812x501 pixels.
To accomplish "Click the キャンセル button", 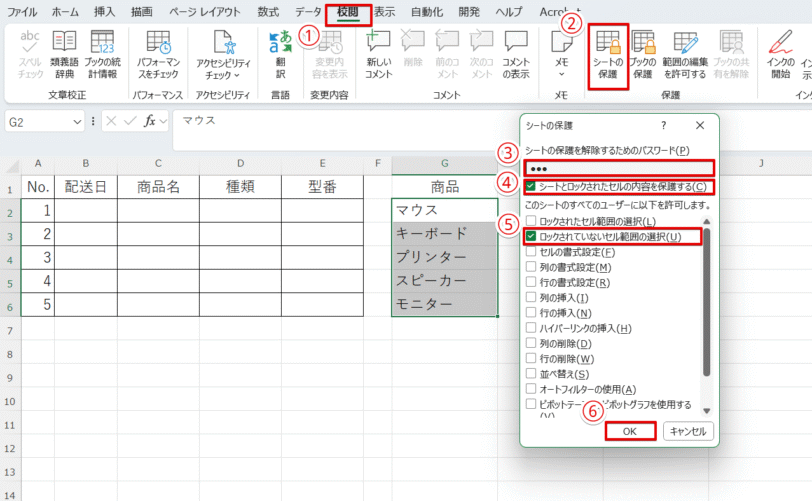I will coord(688,431).
